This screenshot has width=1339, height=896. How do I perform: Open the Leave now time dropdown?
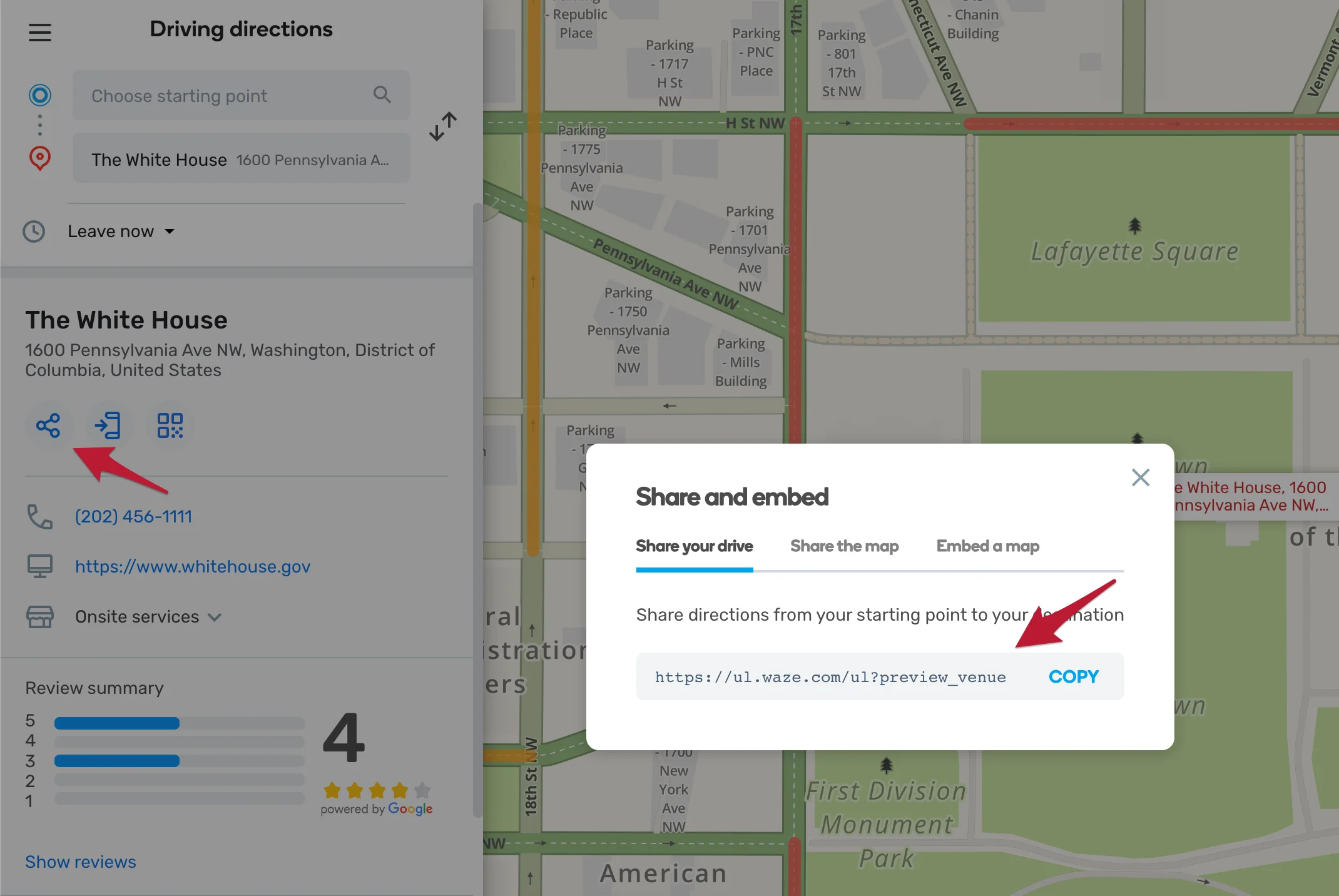coord(121,232)
